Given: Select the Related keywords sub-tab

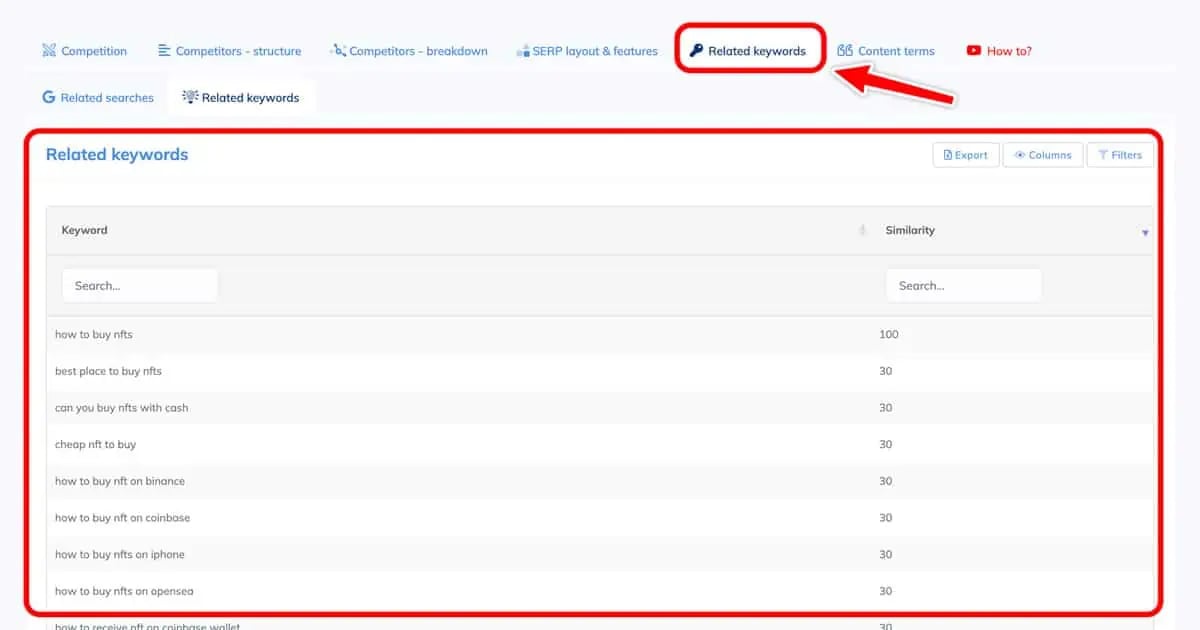Looking at the screenshot, I should [x=241, y=98].
